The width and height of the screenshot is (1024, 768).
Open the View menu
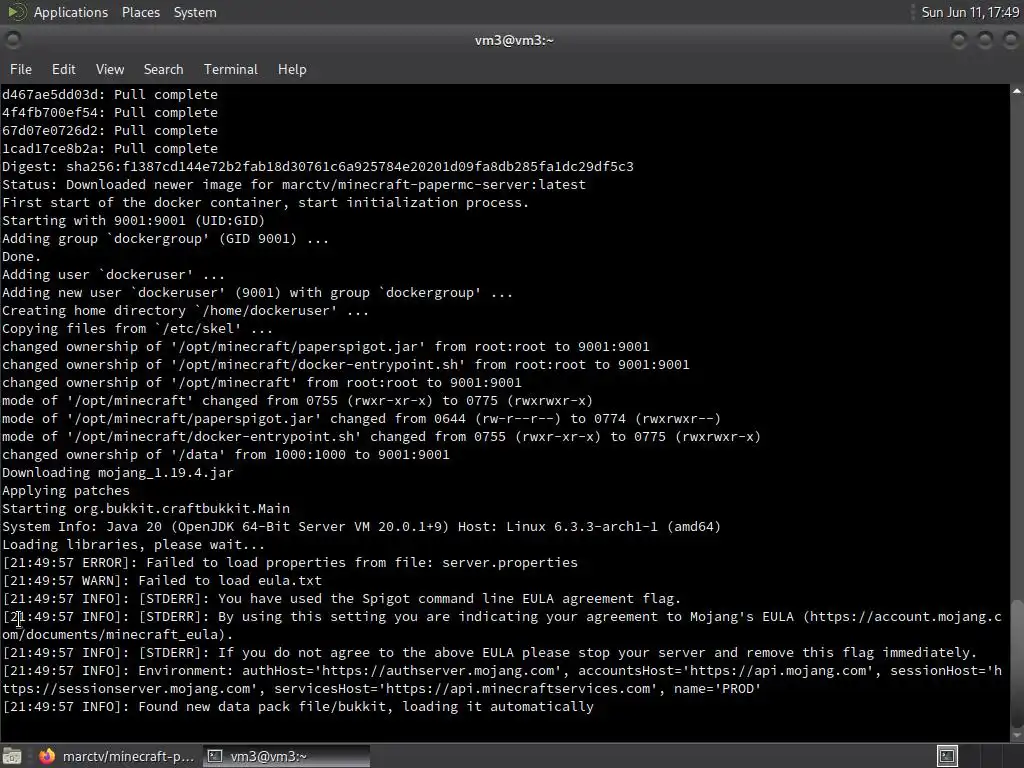tap(110, 69)
